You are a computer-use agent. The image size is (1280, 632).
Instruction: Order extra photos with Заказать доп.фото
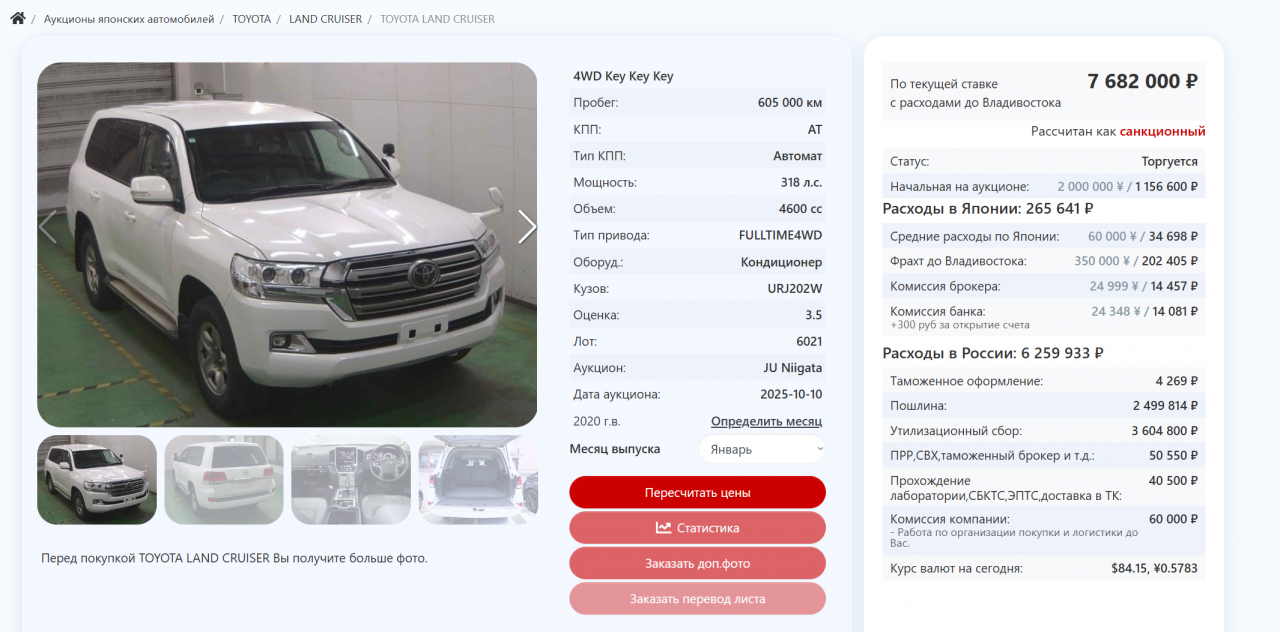click(x=697, y=563)
